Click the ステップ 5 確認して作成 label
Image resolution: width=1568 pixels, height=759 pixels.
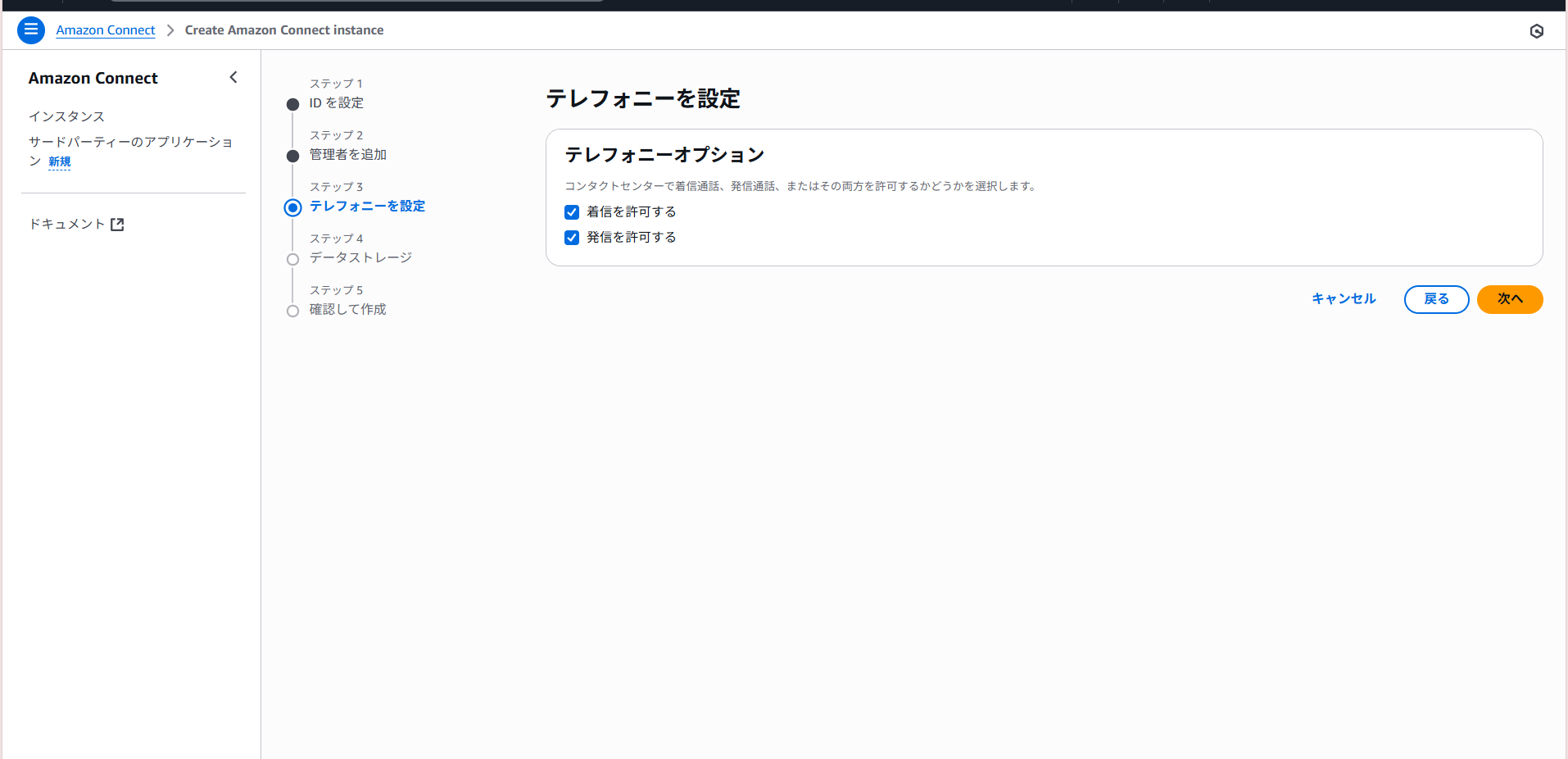coord(347,309)
